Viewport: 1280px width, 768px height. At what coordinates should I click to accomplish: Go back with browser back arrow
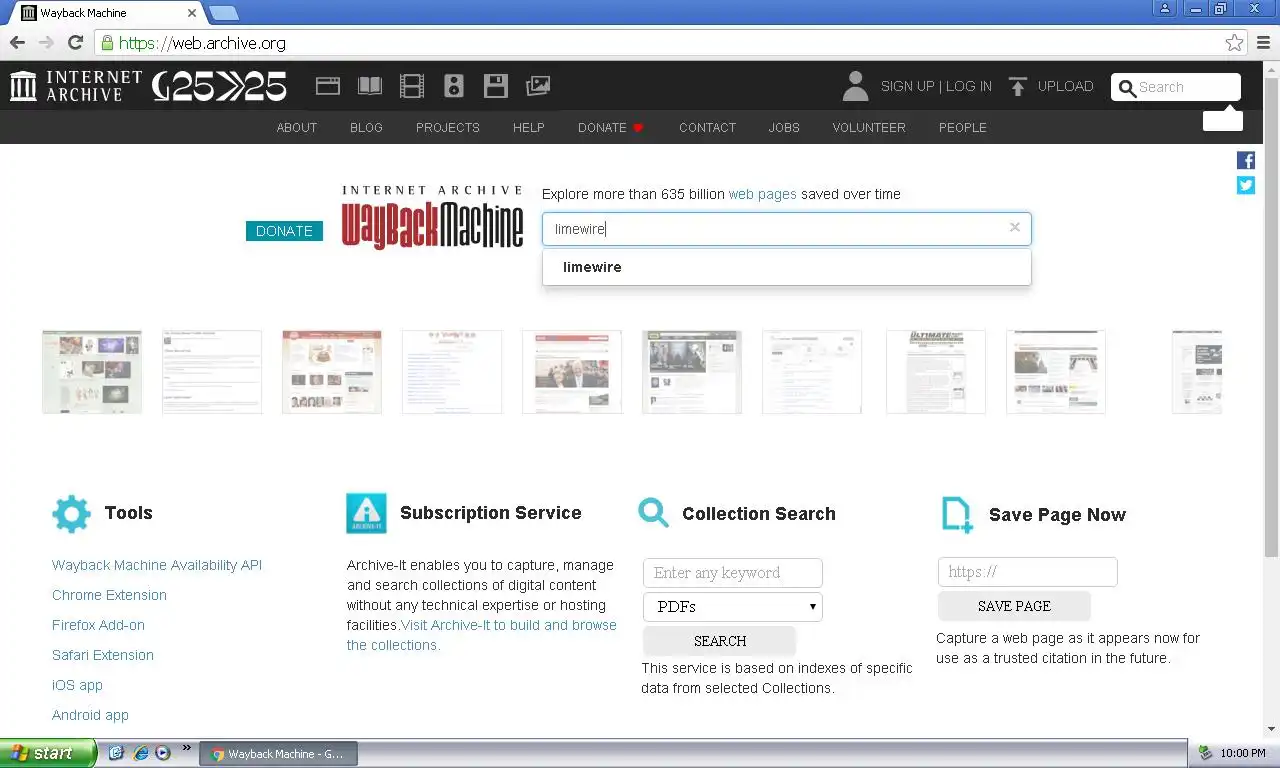coord(17,43)
